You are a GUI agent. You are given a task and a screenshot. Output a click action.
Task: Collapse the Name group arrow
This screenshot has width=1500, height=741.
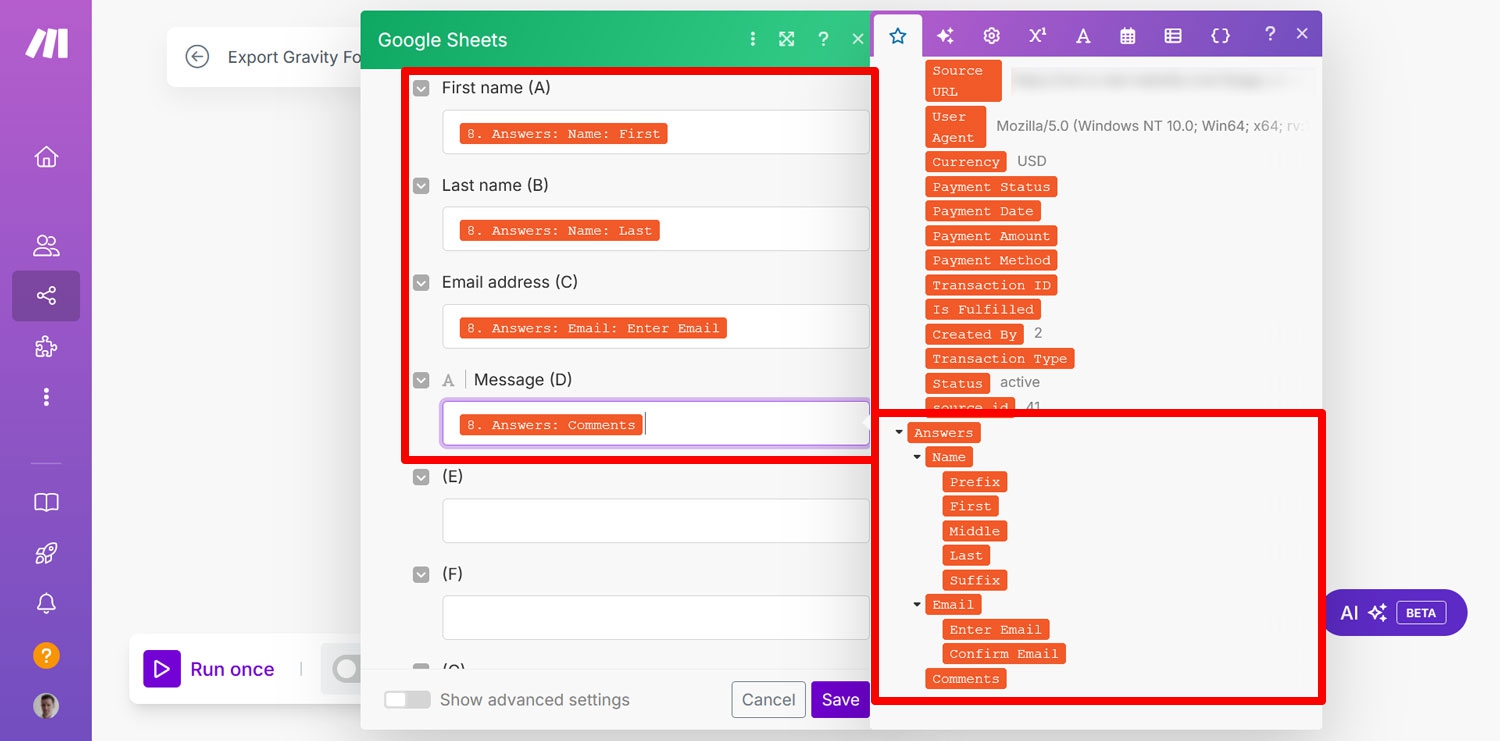click(x=917, y=457)
